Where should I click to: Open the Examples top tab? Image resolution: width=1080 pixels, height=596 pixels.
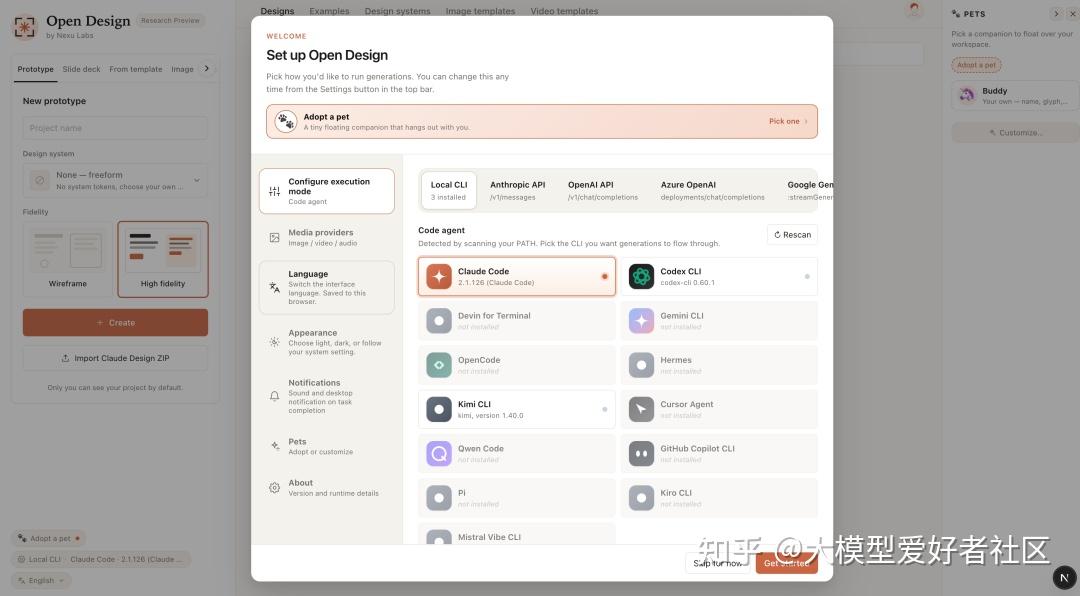click(x=329, y=11)
